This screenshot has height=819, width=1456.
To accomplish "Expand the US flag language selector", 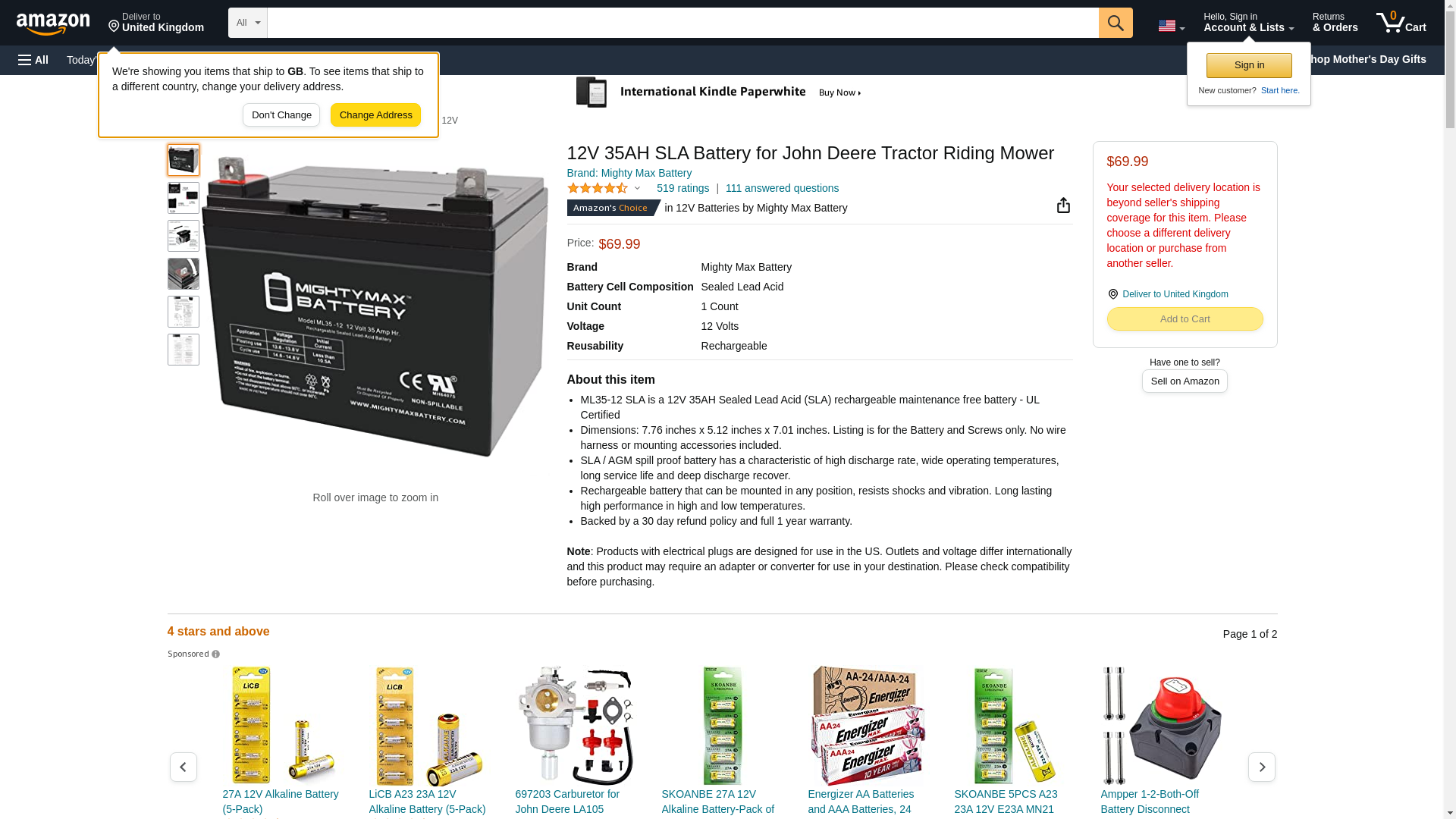I will 1171,27.
